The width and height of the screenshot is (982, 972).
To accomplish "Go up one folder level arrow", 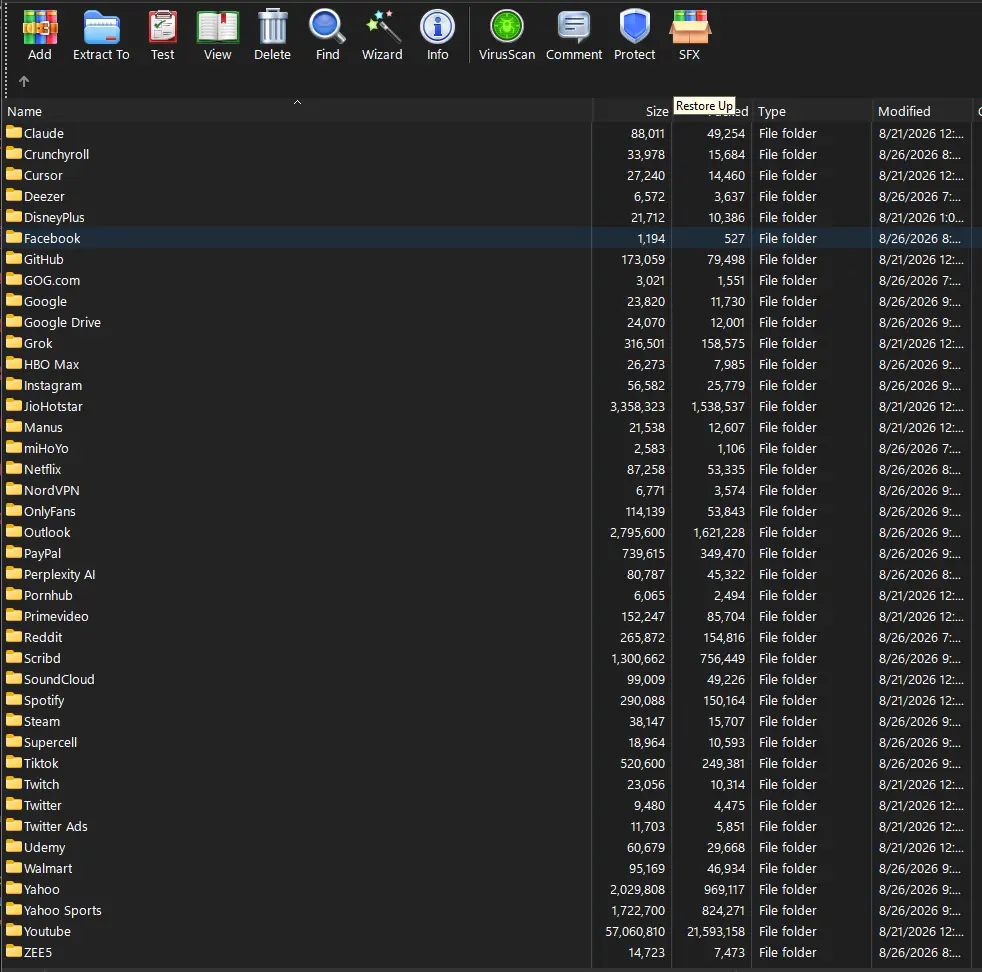I will (24, 81).
